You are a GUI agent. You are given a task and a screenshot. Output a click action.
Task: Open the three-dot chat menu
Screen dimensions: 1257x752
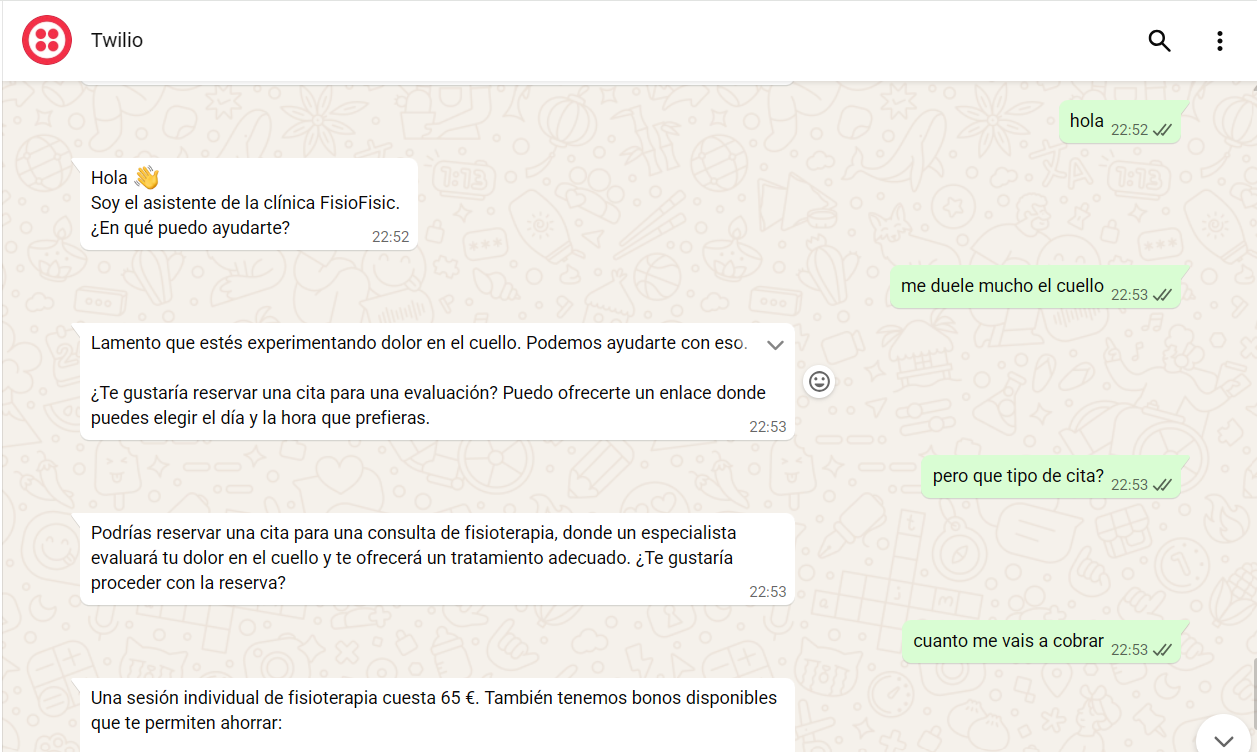(x=1219, y=41)
